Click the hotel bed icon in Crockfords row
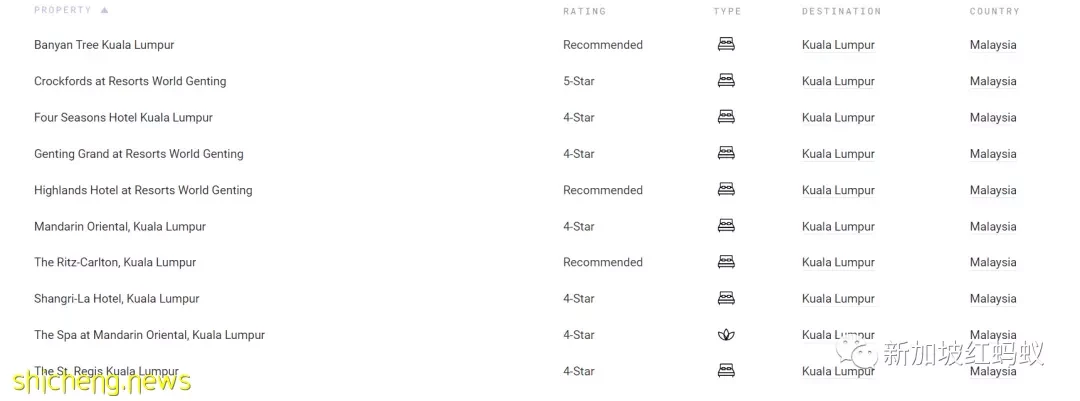The height and width of the screenshot is (401, 1080). click(x=726, y=81)
